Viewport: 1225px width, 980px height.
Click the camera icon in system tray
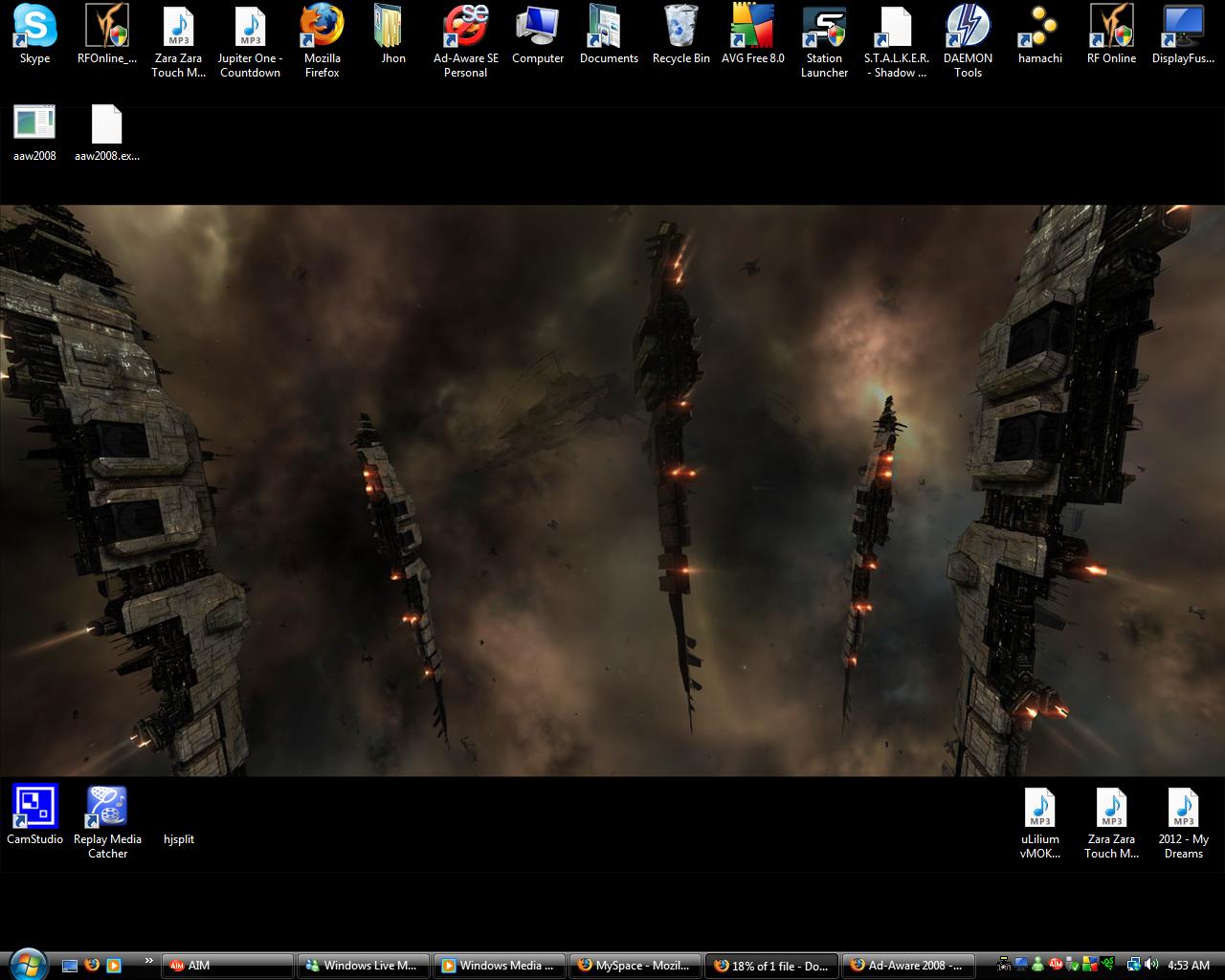tap(1004, 965)
